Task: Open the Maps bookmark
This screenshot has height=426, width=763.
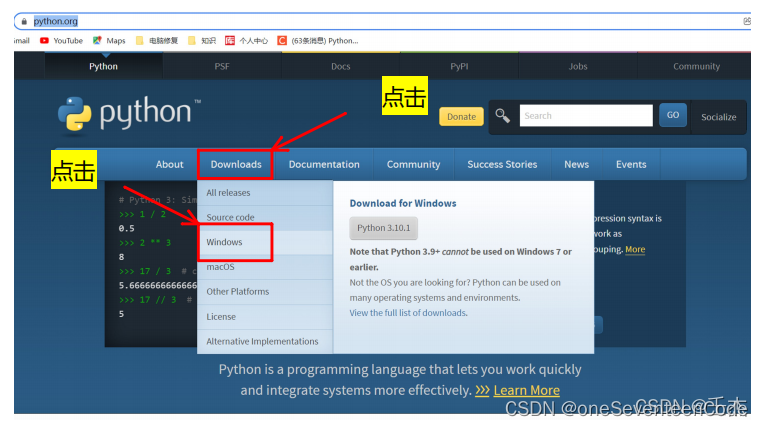Action: pos(109,40)
